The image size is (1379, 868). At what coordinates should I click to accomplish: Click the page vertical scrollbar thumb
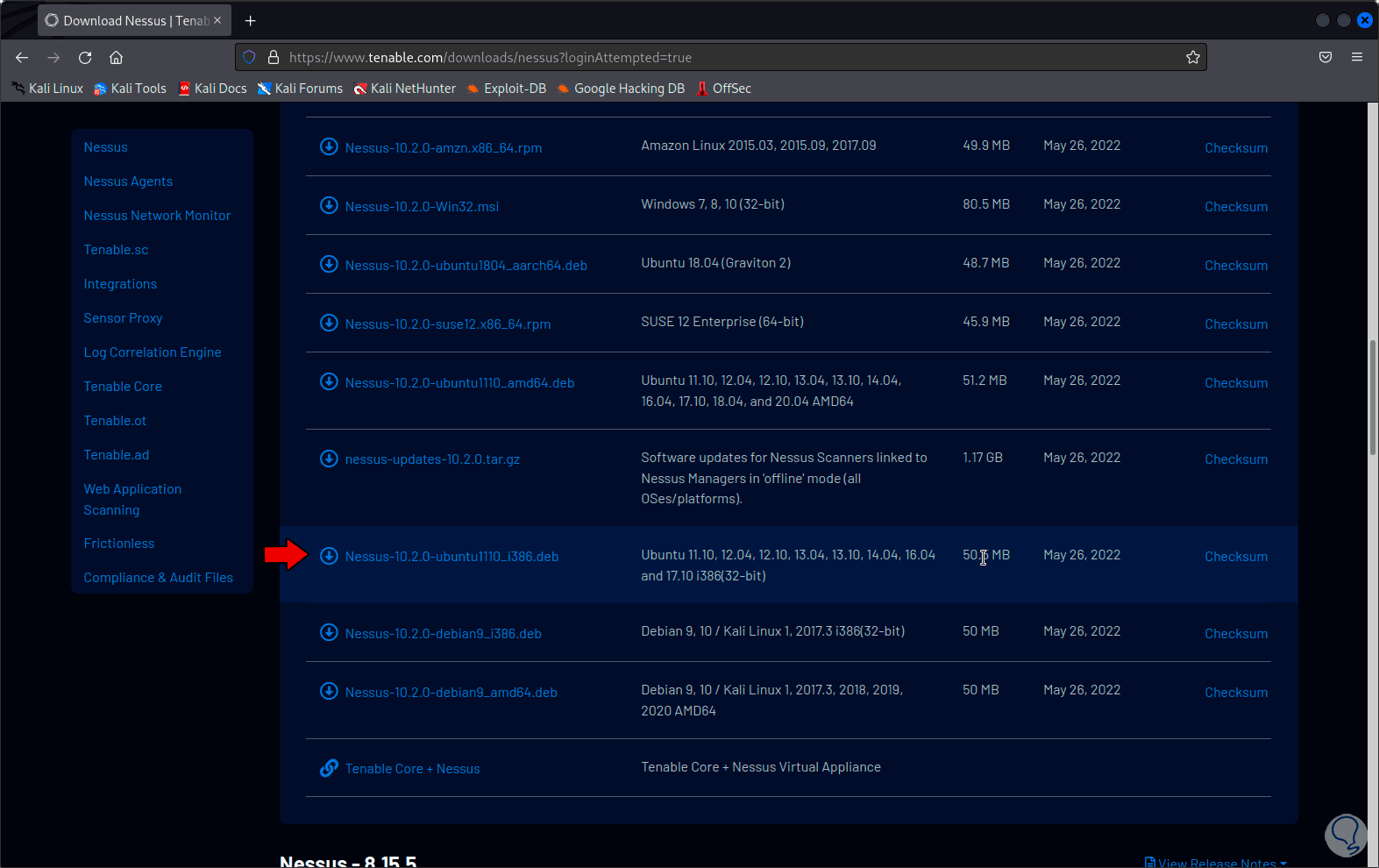[1373, 397]
